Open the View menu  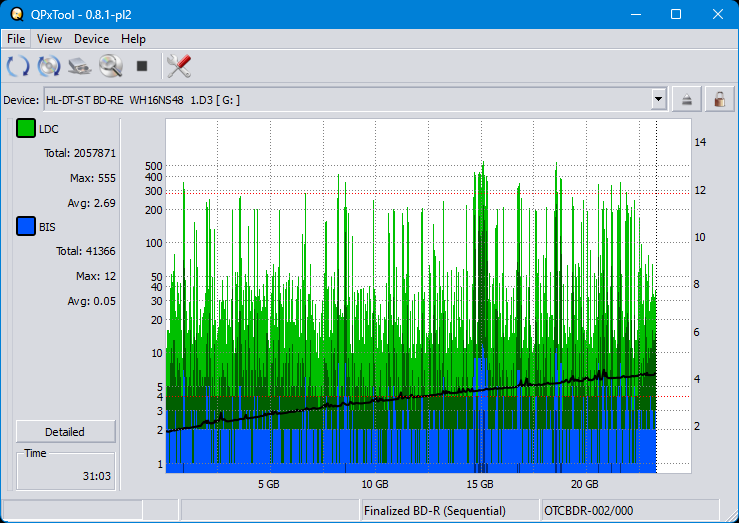pos(49,39)
